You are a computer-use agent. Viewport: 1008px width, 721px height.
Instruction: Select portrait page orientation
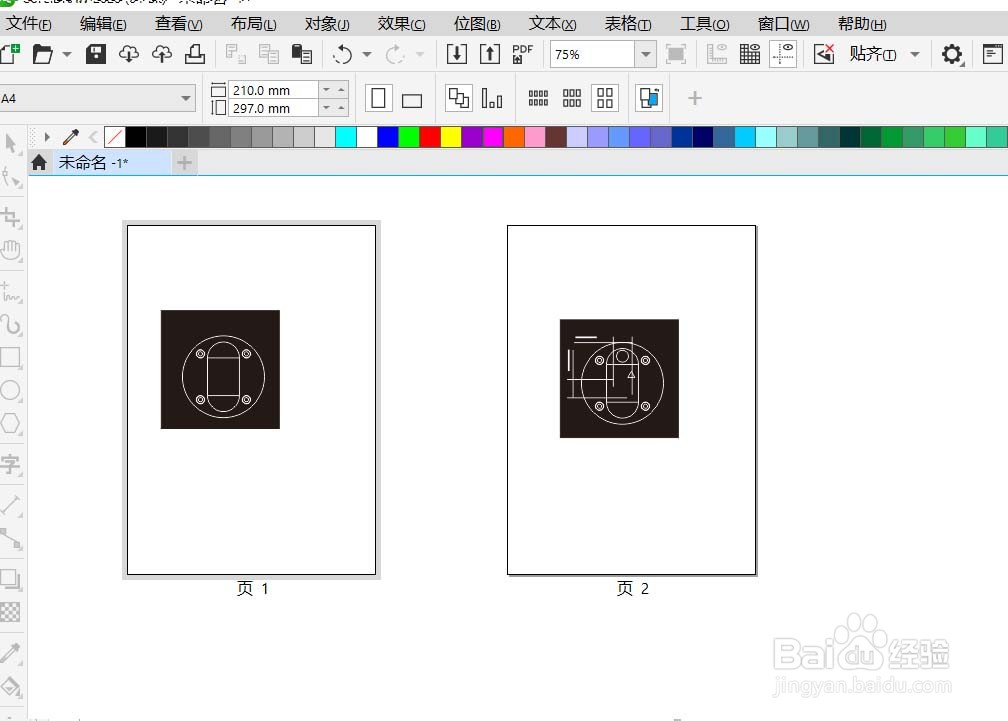coord(379,99)
